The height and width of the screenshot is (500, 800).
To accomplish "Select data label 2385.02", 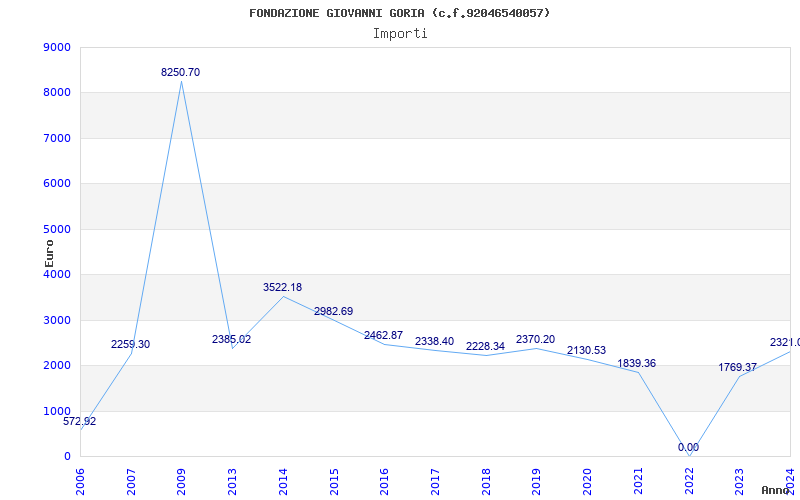I will click(x=232, y=339).
